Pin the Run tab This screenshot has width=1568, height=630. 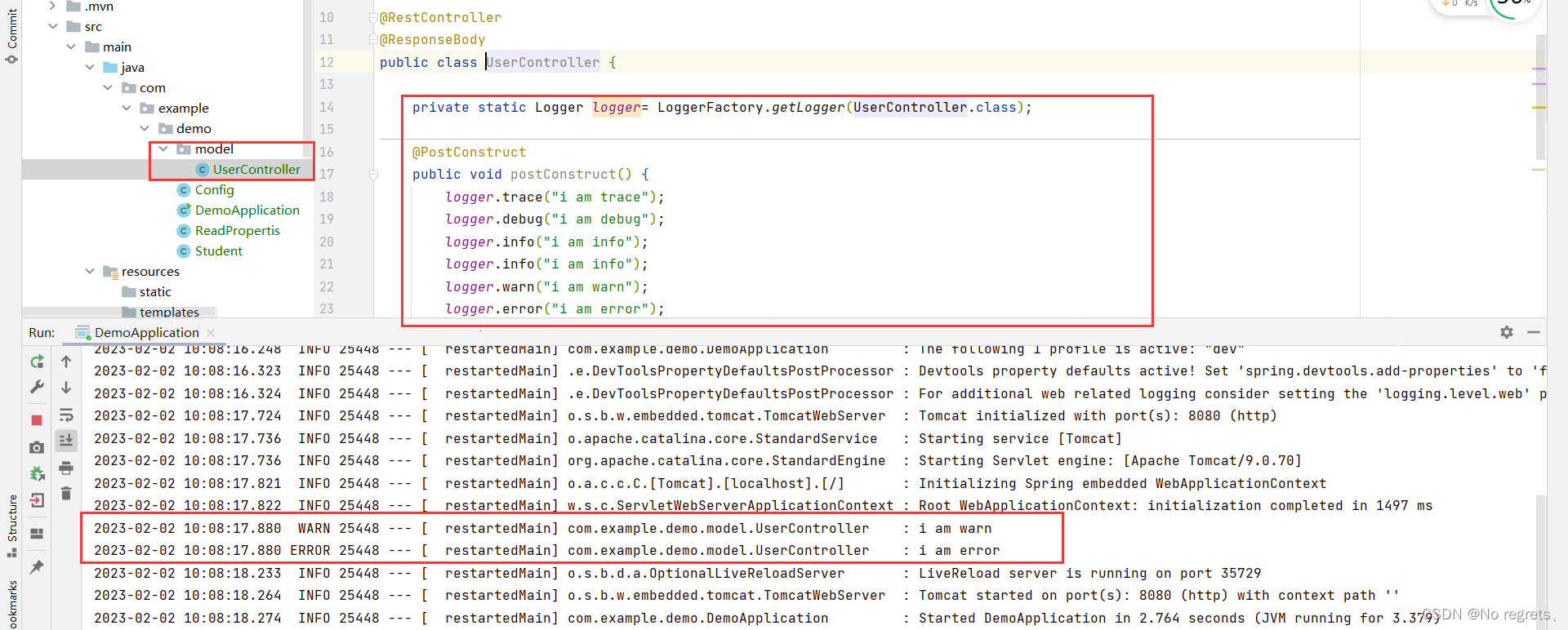[37, 566]
